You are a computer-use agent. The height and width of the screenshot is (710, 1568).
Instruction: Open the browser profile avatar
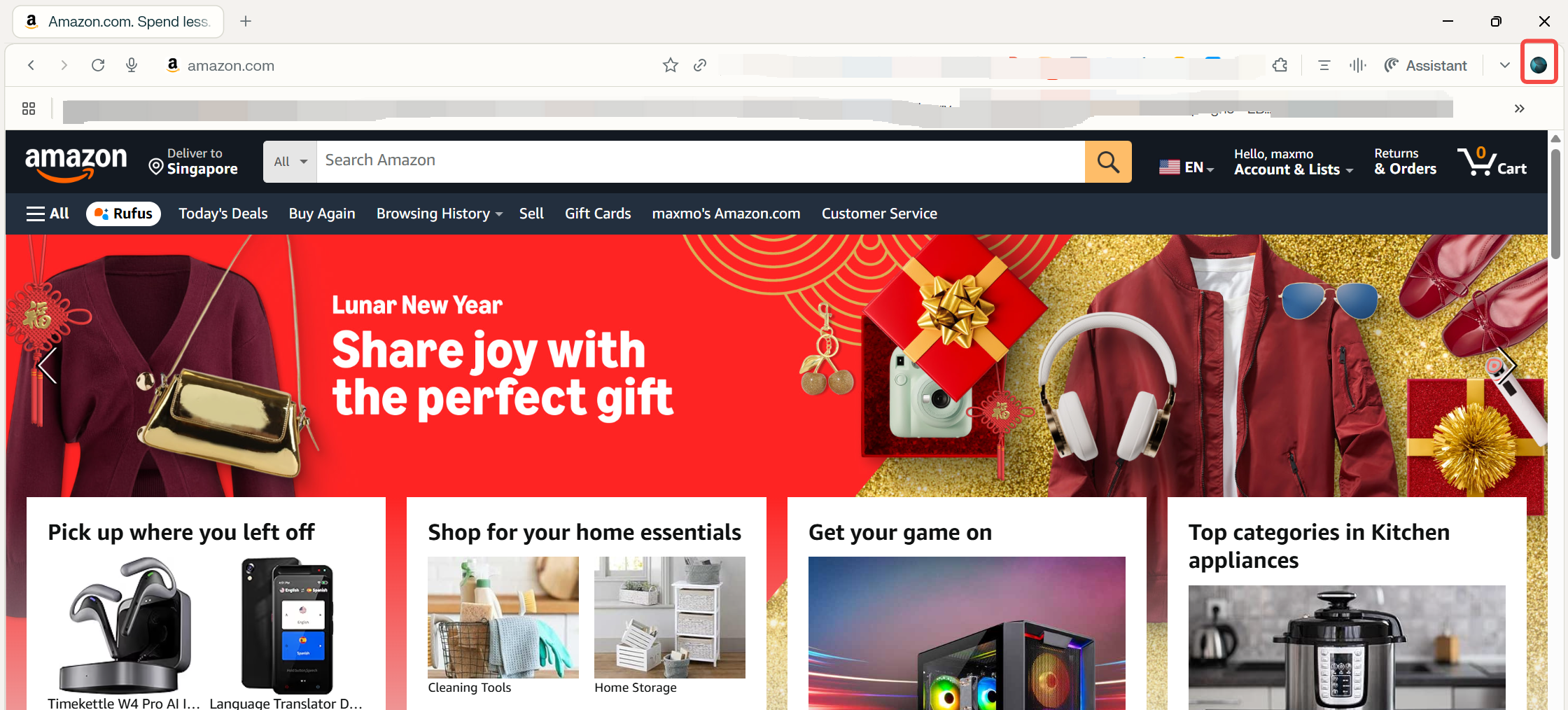[1539, 65]
